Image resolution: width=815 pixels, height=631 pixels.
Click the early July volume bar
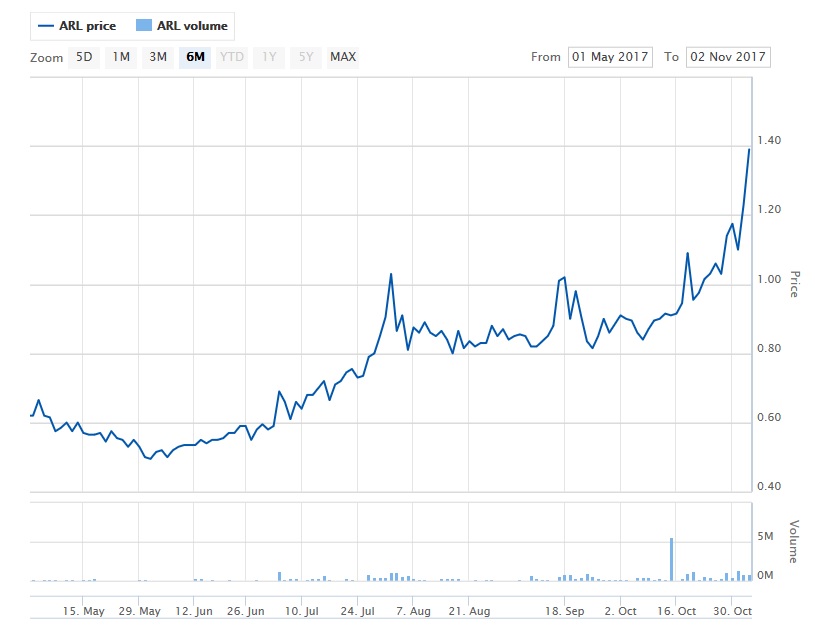coord(279,576)
